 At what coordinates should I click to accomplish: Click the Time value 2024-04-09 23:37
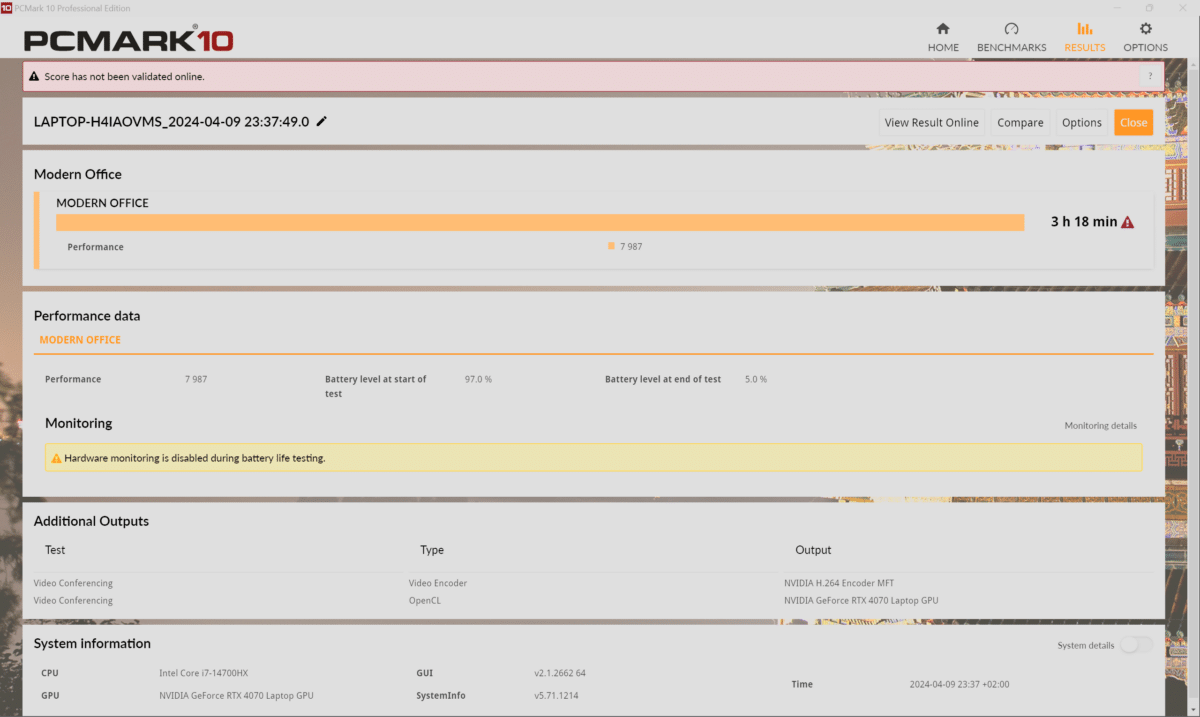(959, 684)
